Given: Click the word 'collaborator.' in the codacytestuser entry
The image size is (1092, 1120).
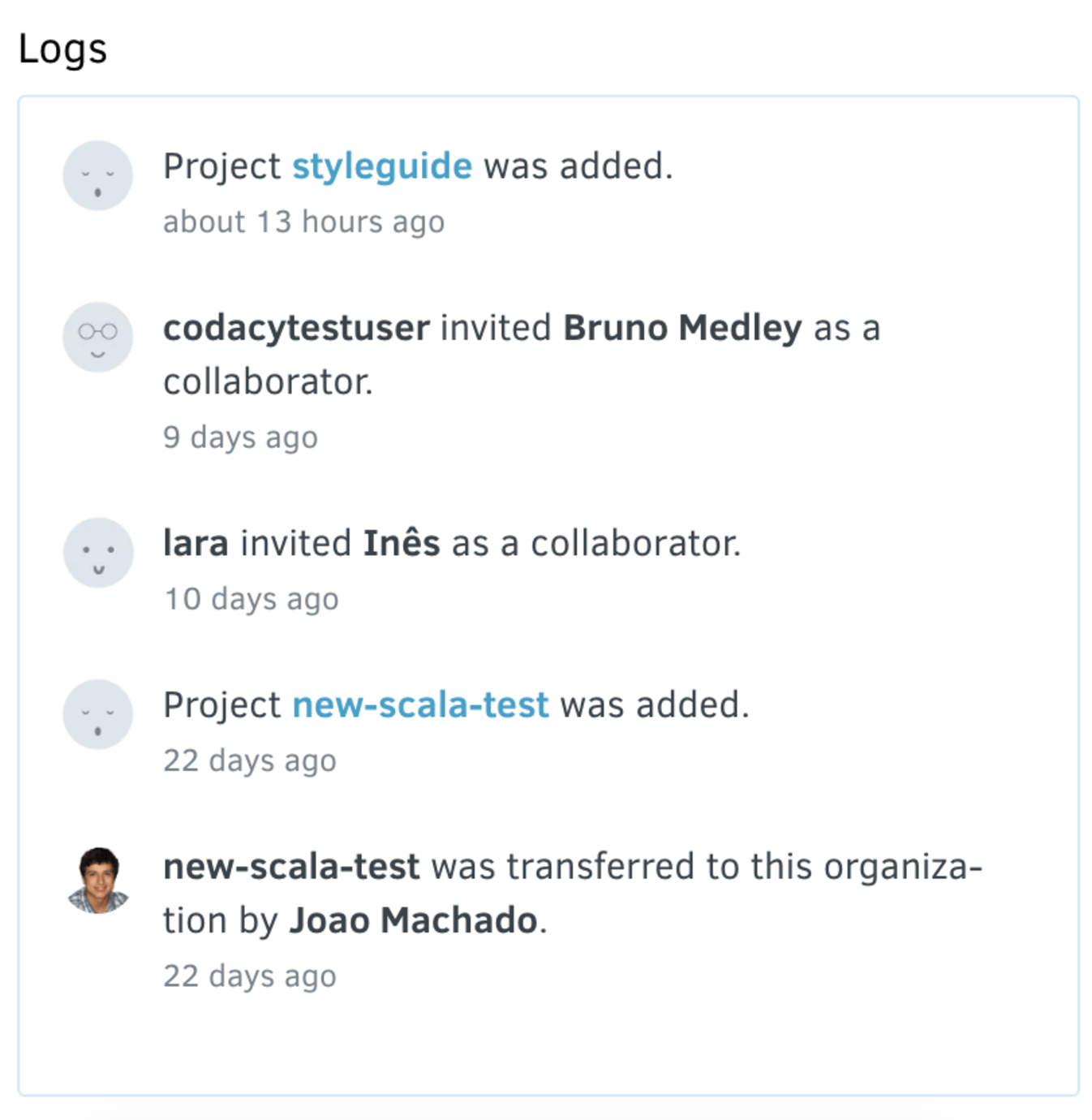Looking at the screenshot, I should point(268,381).
